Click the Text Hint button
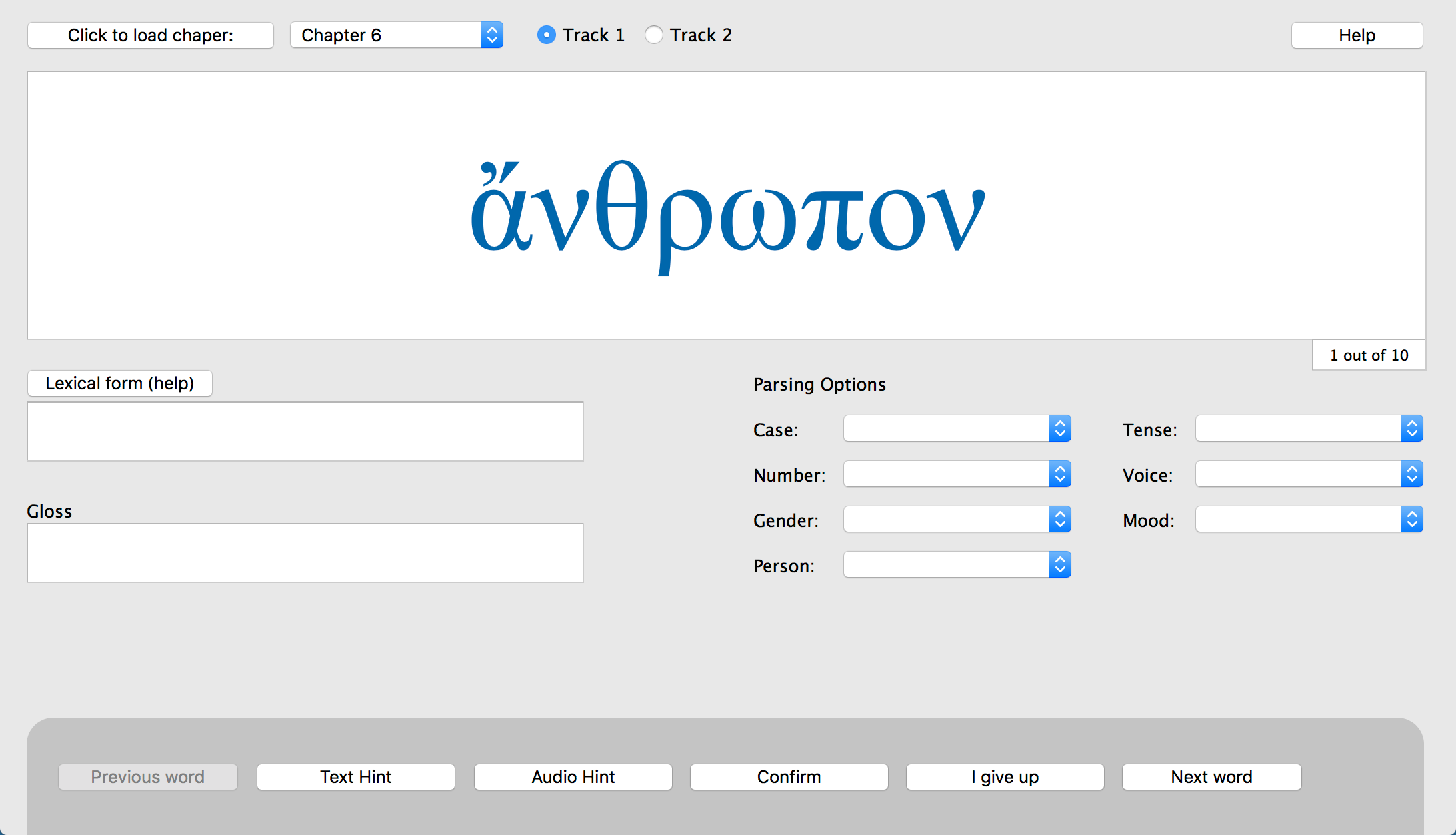This screenshot has height=835, width=1456. (x=355, y=777)
